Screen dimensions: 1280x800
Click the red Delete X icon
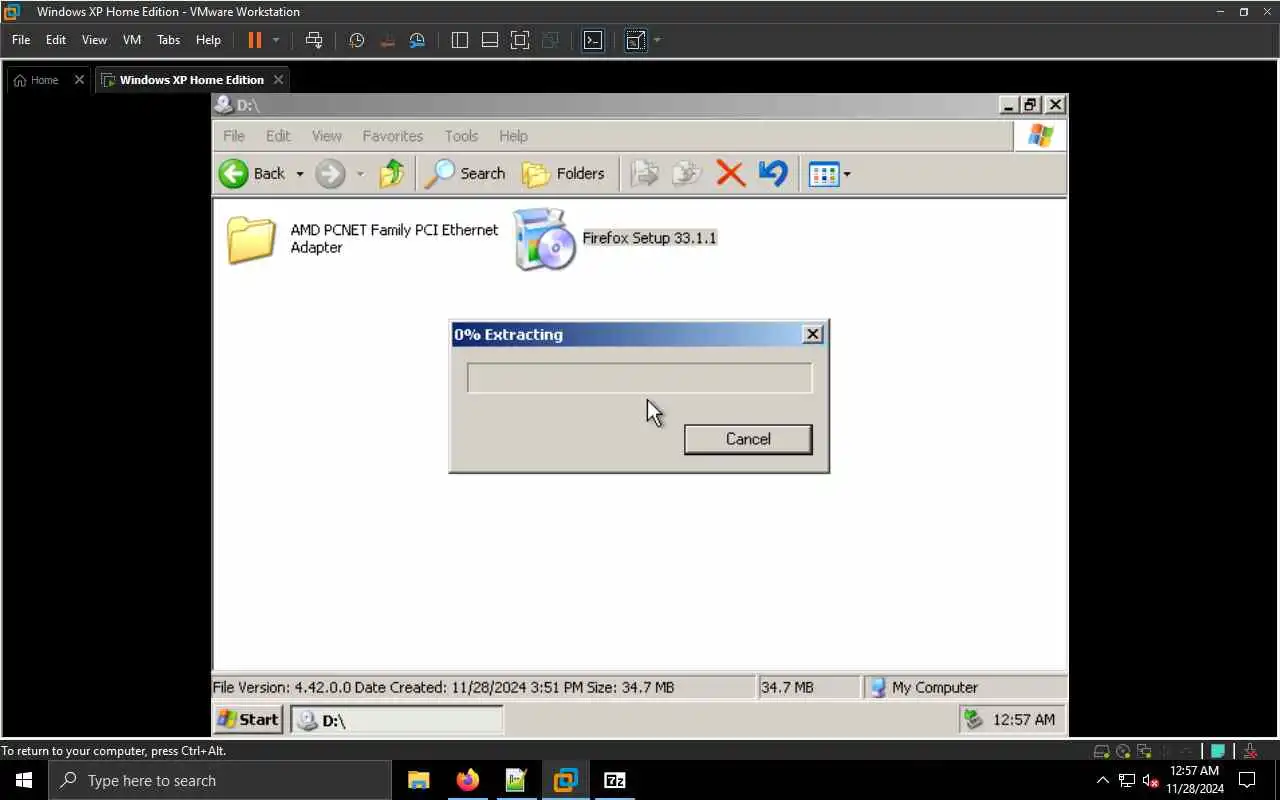coord(731,174)
